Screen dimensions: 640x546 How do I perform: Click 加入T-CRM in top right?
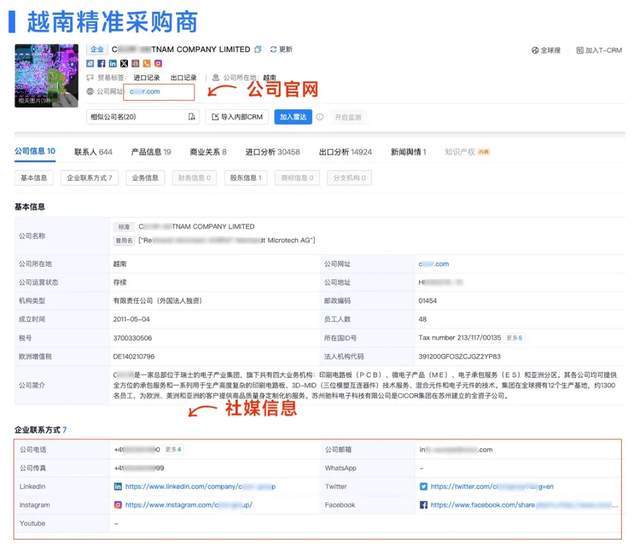600,49
